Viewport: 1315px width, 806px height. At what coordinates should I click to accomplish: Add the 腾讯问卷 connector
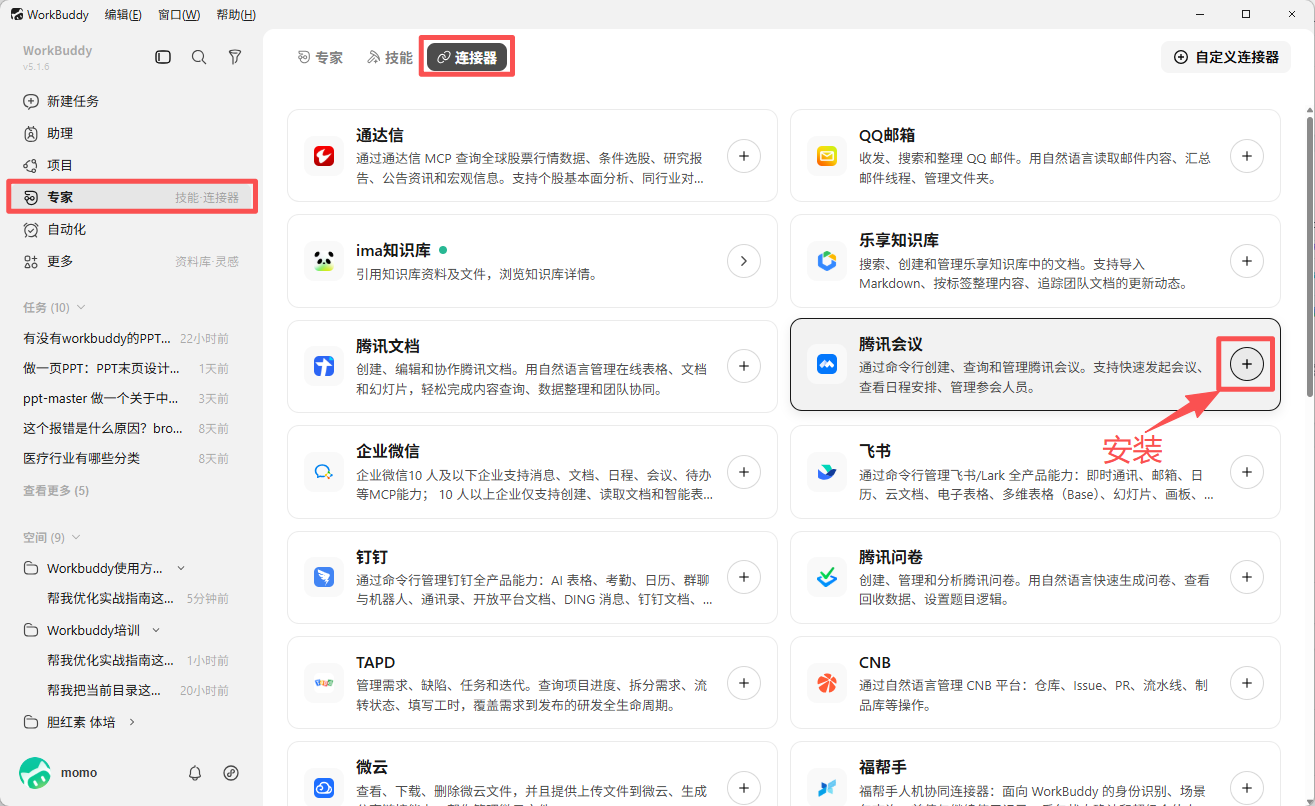point(1246,577)
